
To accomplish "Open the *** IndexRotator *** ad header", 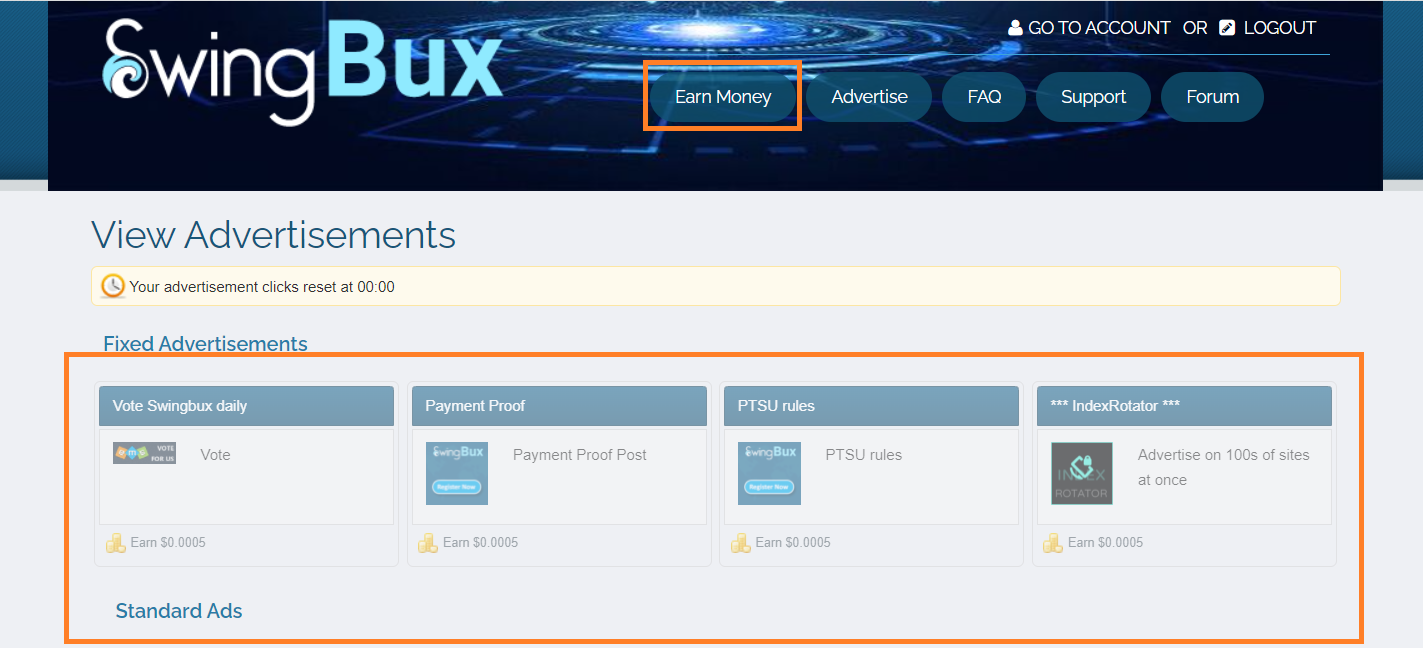I will pos(1184,406).
